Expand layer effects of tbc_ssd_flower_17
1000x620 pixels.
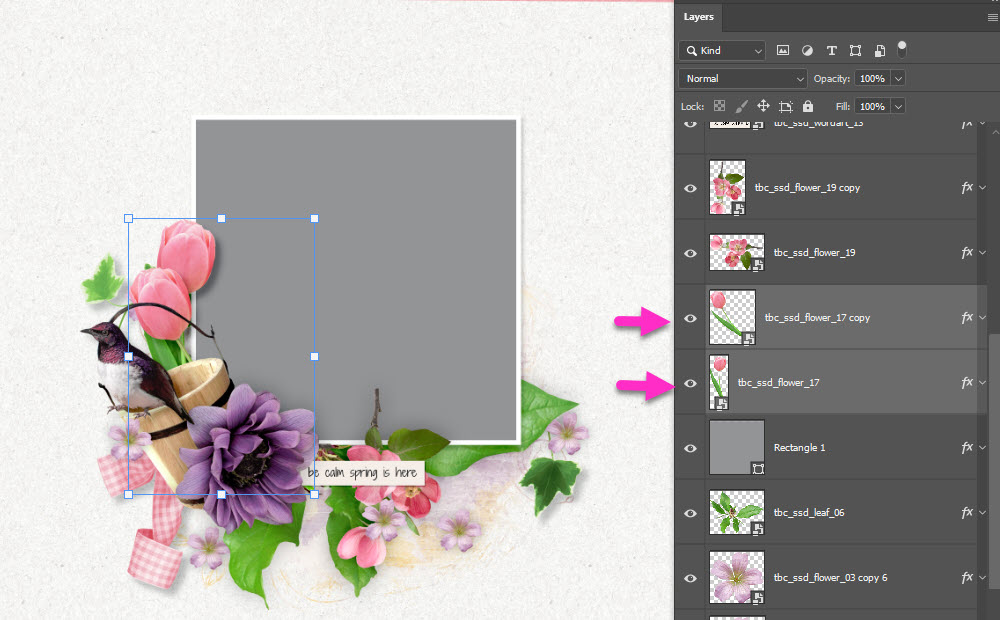pyautogui.click(x=982, y=383)
